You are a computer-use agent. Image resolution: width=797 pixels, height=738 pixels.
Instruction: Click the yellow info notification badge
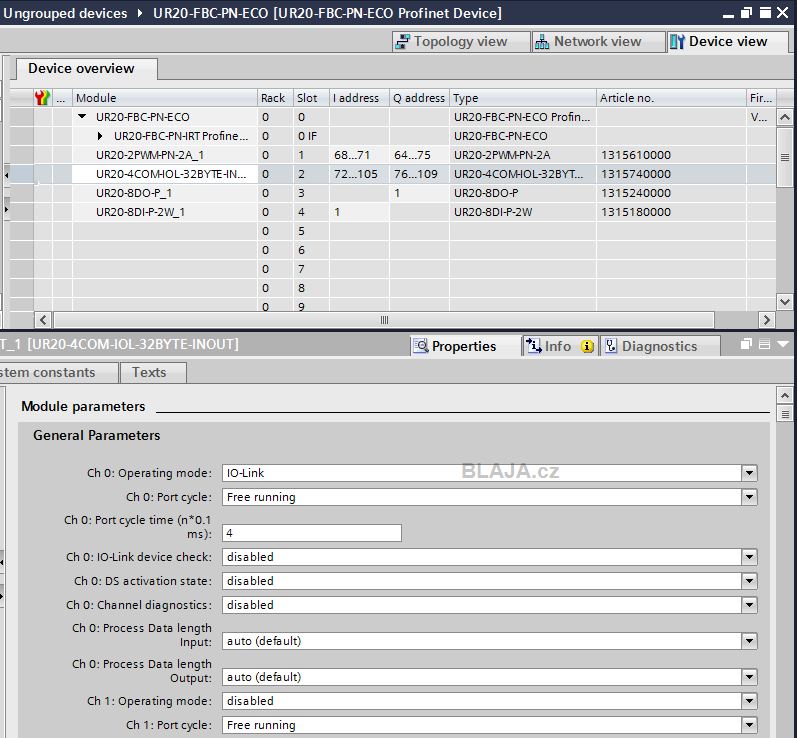(587, 347)
